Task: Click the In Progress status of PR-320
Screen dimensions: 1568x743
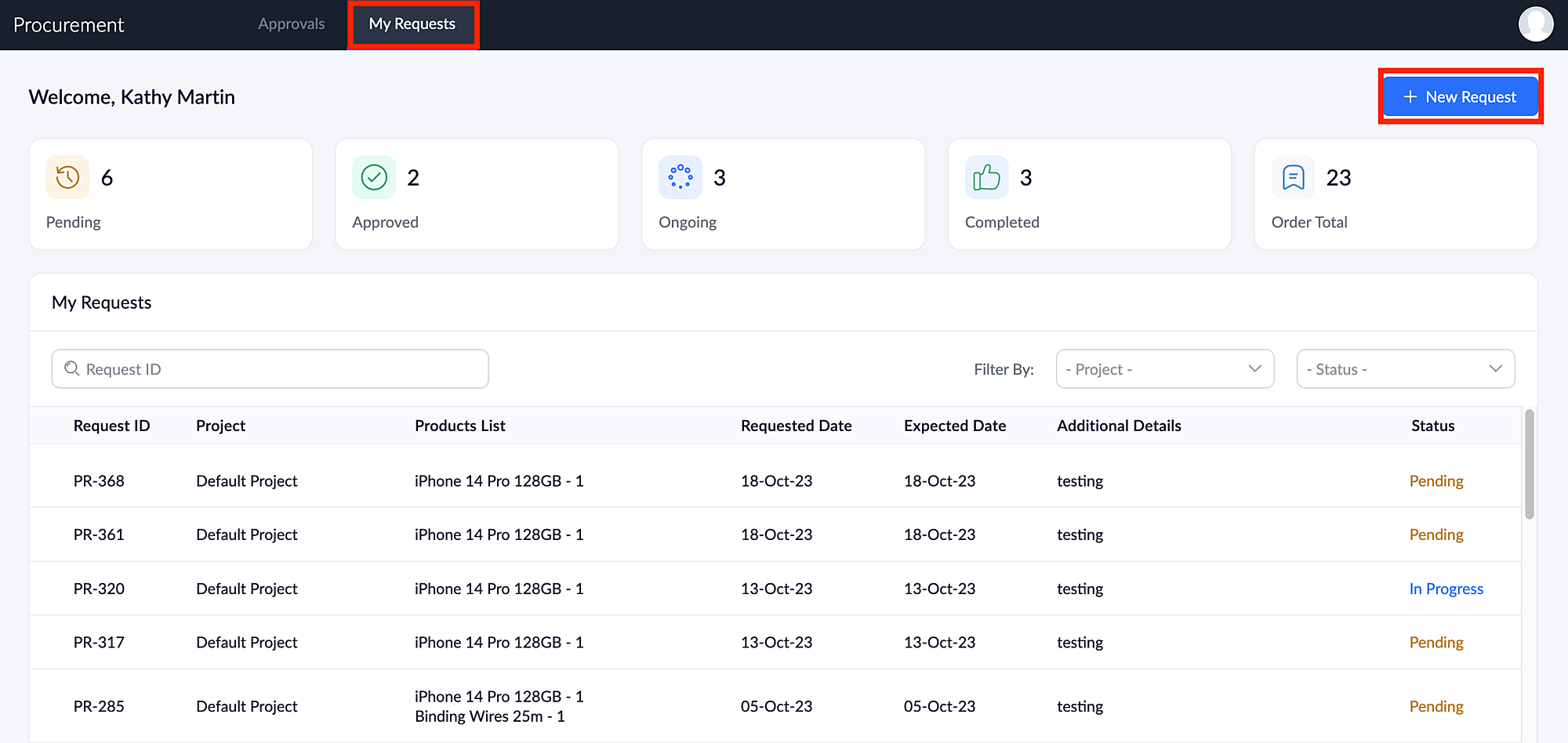Action: click(1446, 589)
